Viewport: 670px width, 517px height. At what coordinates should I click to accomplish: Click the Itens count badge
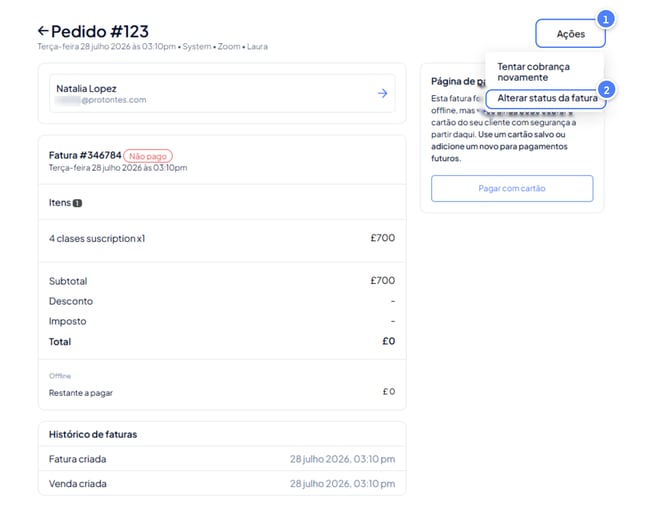(77, 203)
